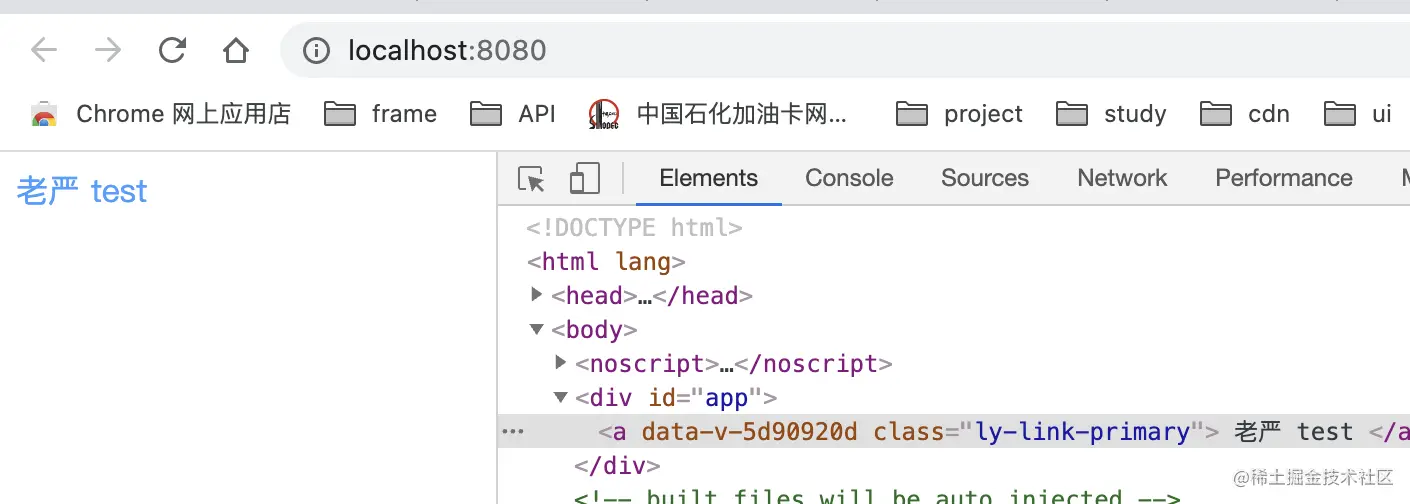Open the API bookmarks folder

(x=513, y=114)
